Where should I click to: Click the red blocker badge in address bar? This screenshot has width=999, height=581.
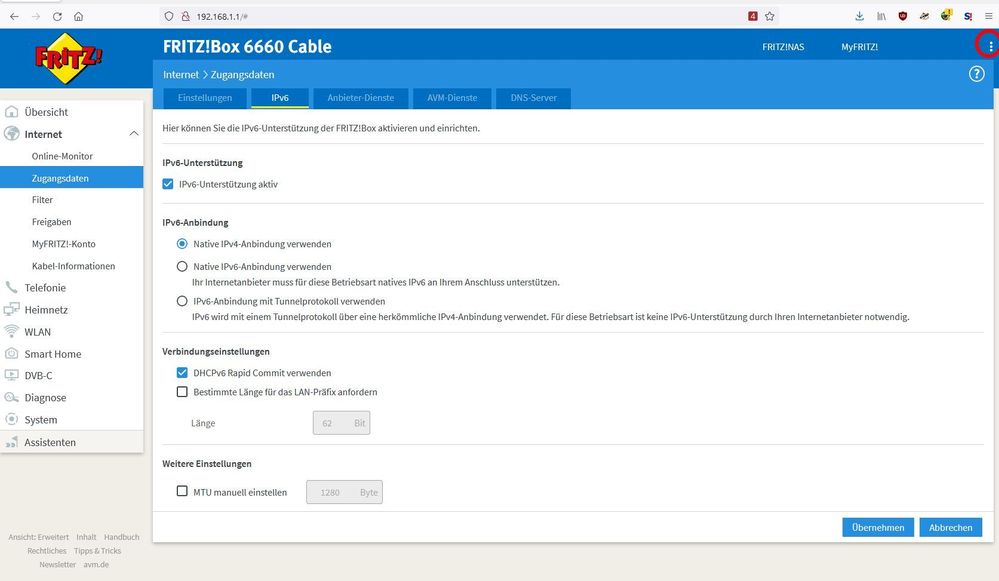pyautogui.click(x=752, y=17)
